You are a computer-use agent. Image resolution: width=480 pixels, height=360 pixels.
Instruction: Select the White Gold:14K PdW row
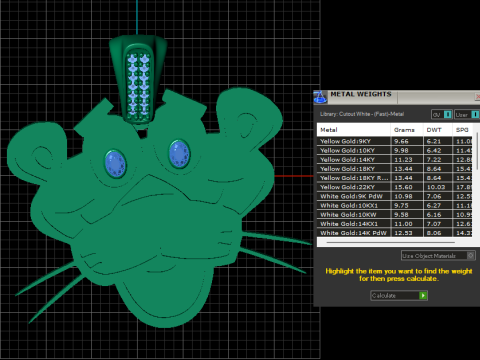point(395,233)
